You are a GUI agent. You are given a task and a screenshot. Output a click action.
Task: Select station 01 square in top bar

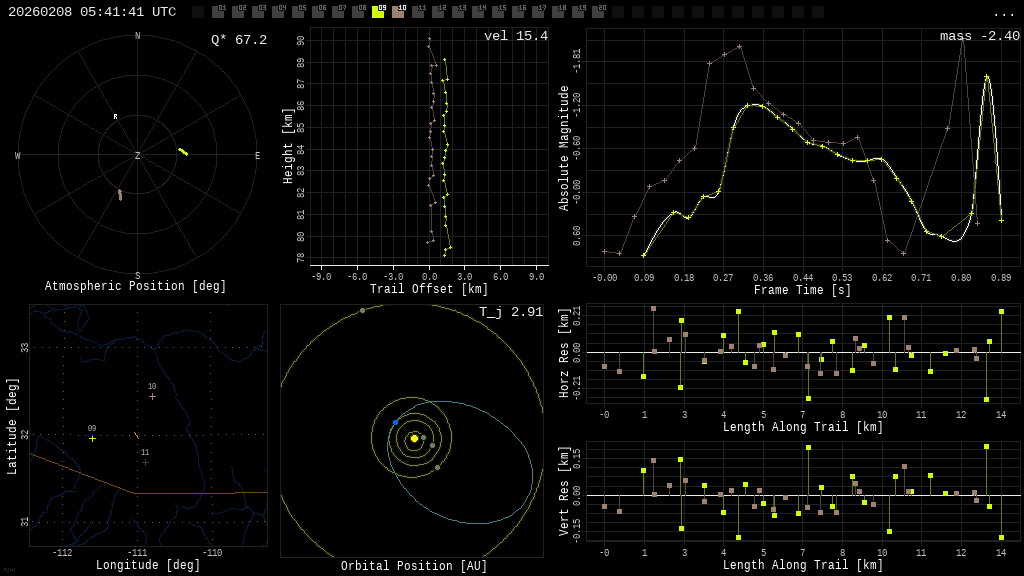[218, 12]
